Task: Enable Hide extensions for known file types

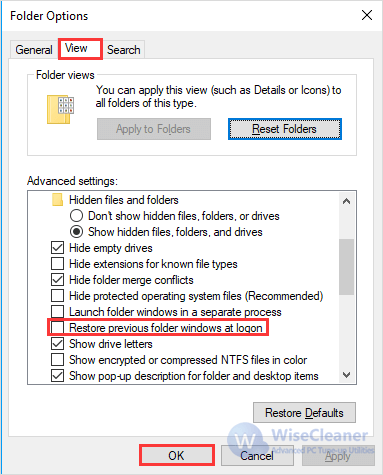Action: 57,264
